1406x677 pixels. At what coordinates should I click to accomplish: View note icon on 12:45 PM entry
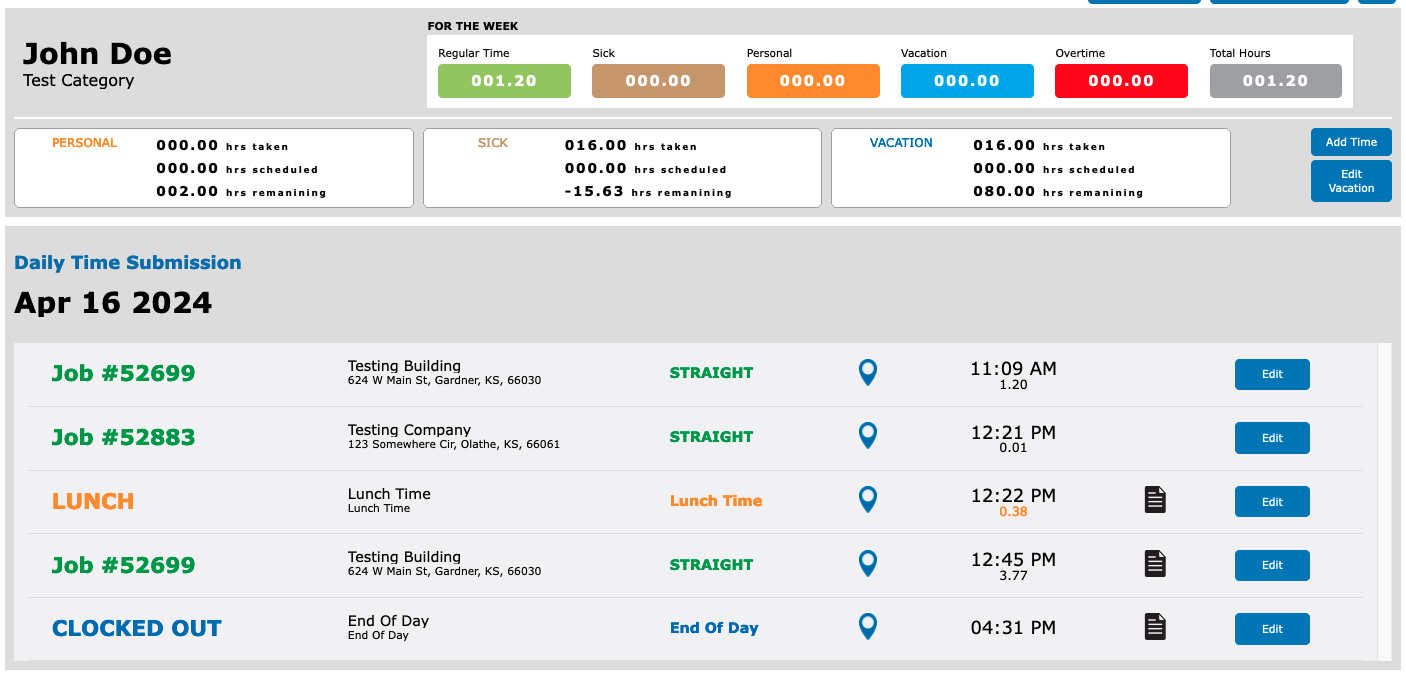pos(1155,564)
